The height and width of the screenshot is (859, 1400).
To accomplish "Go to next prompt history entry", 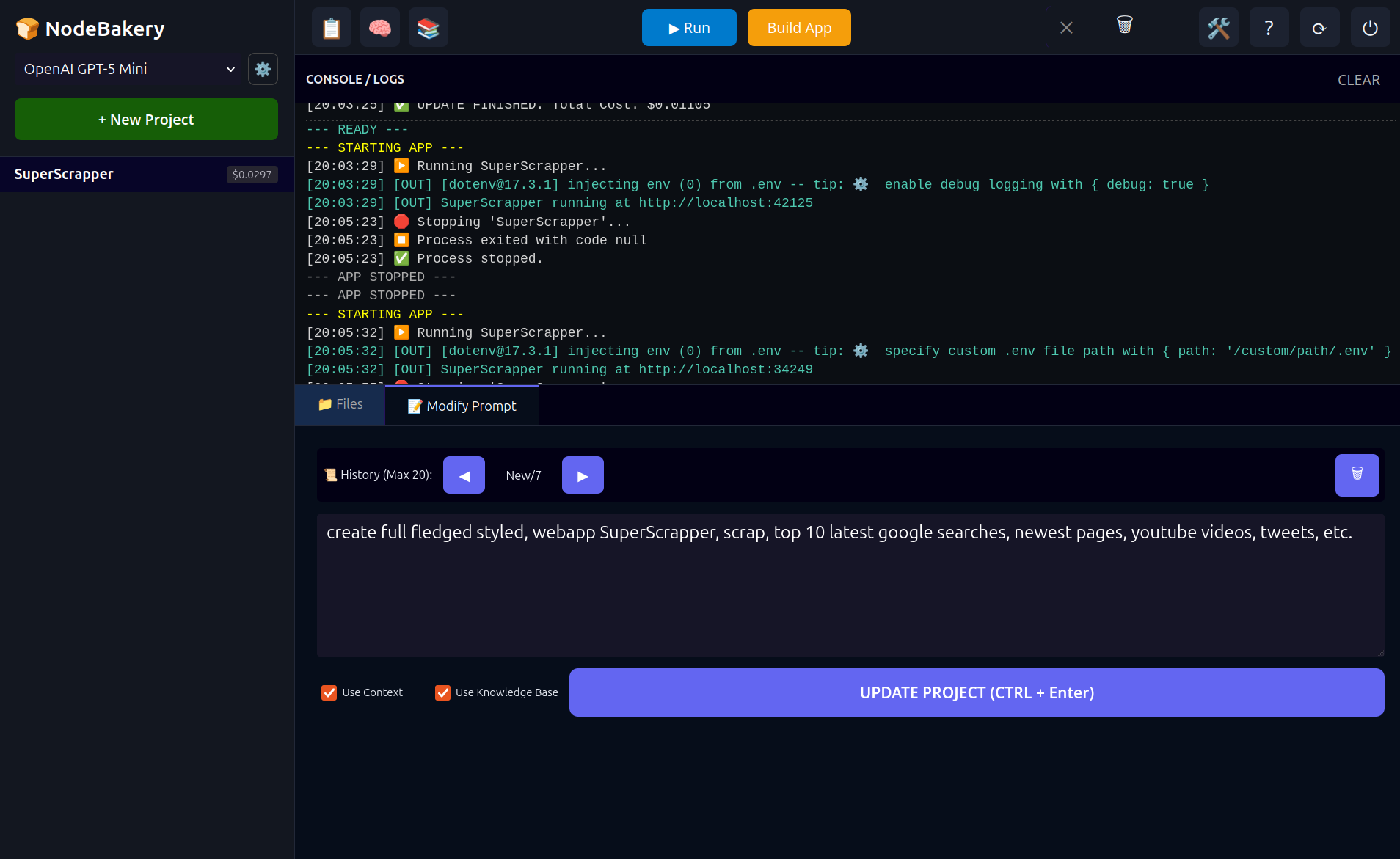I will pyautogui.click(x=583, y=475).
